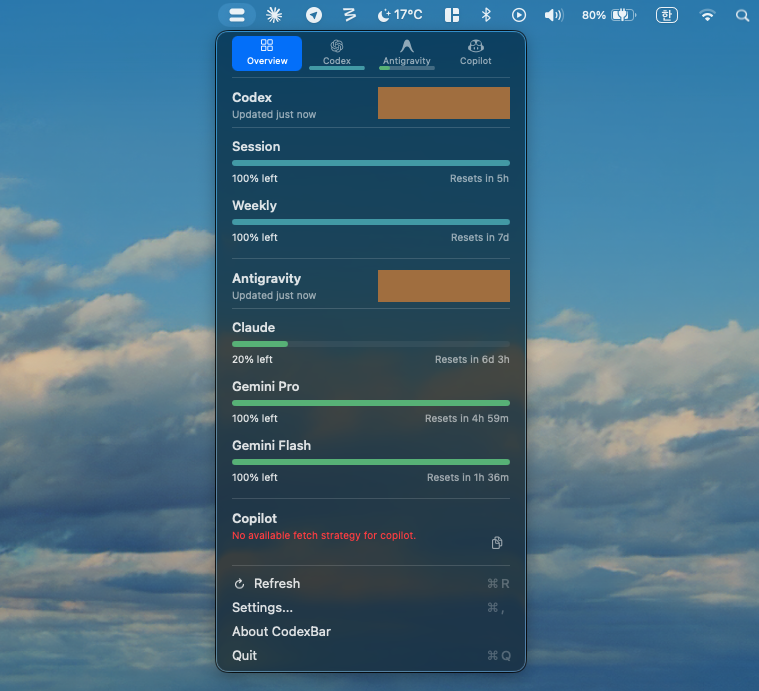Click the Now Playing menu bar icon
The width and height of the screenshot is (759, 691).
coord(518,15)
